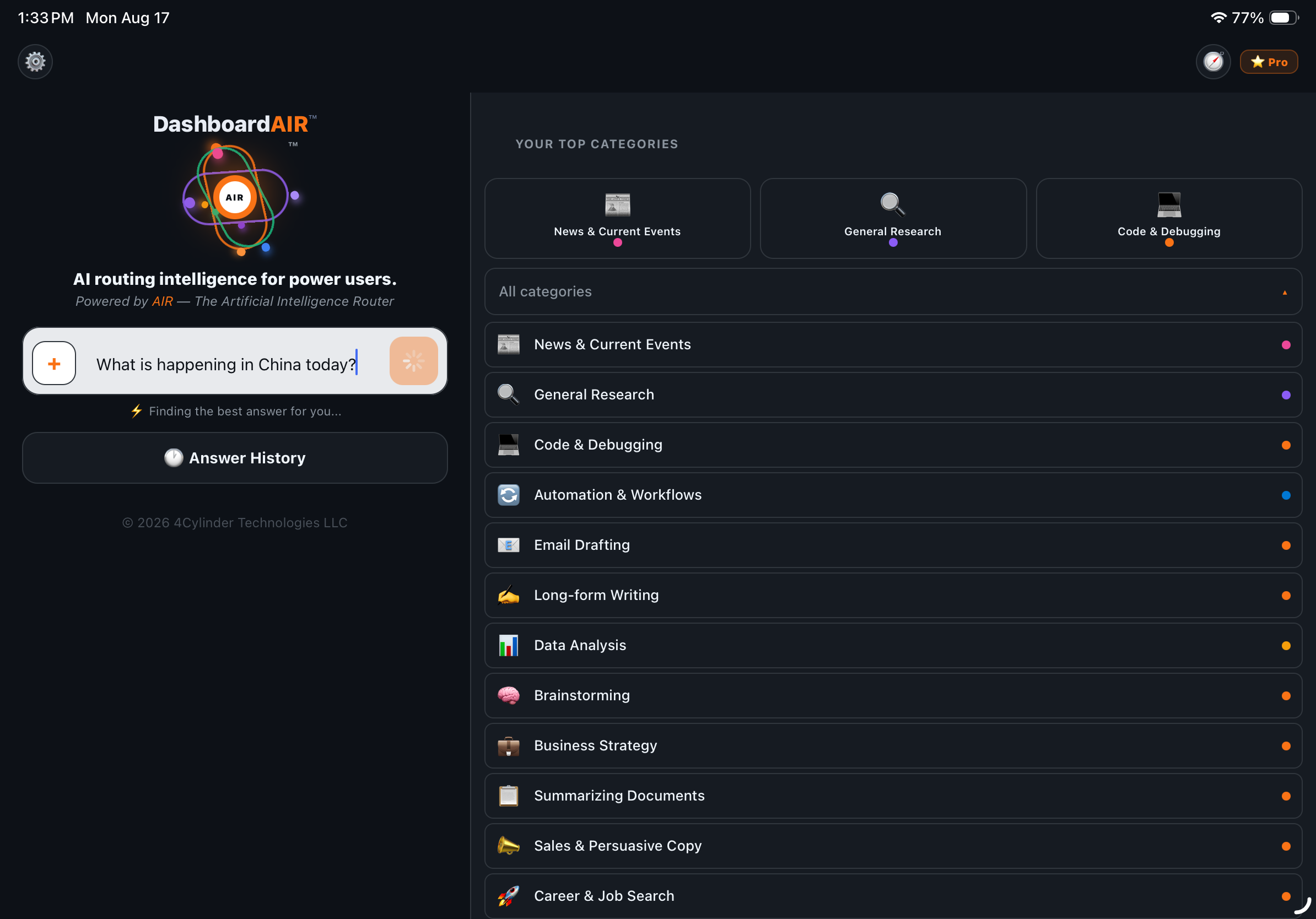Screen dimensions: 1316x919
Task: Click the Summarizing Documents clipboard icon
Action: point(509,796)
